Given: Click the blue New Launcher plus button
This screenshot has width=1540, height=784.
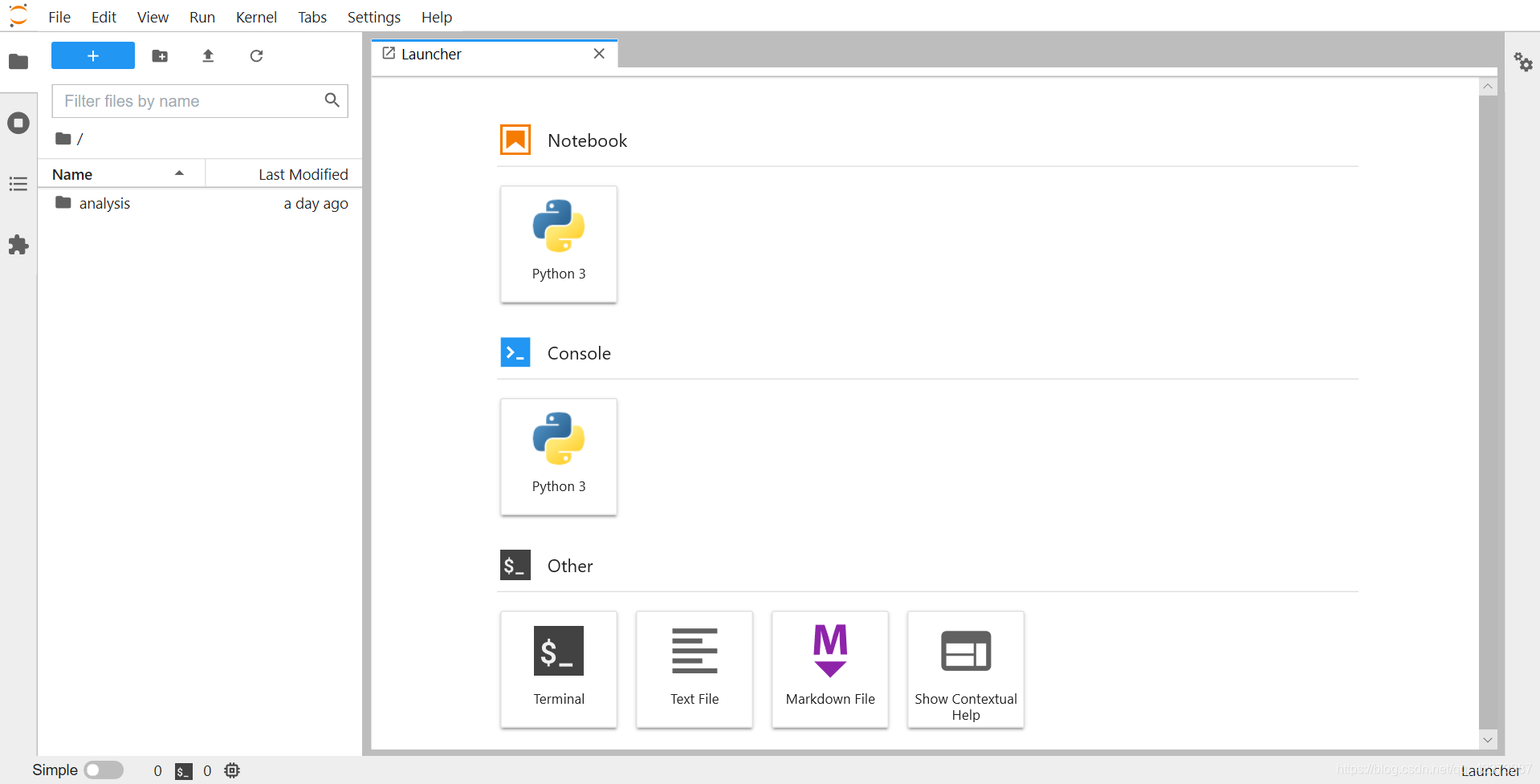Looking at the screenshot, I should click(93, 55).
